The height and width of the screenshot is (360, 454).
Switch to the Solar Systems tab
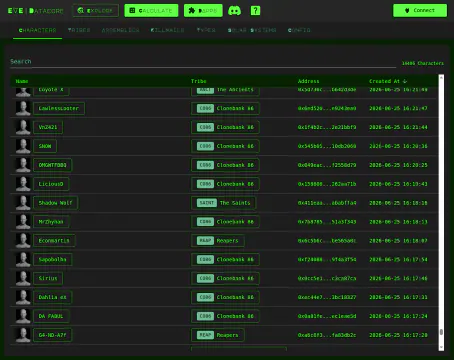point(252,30)
